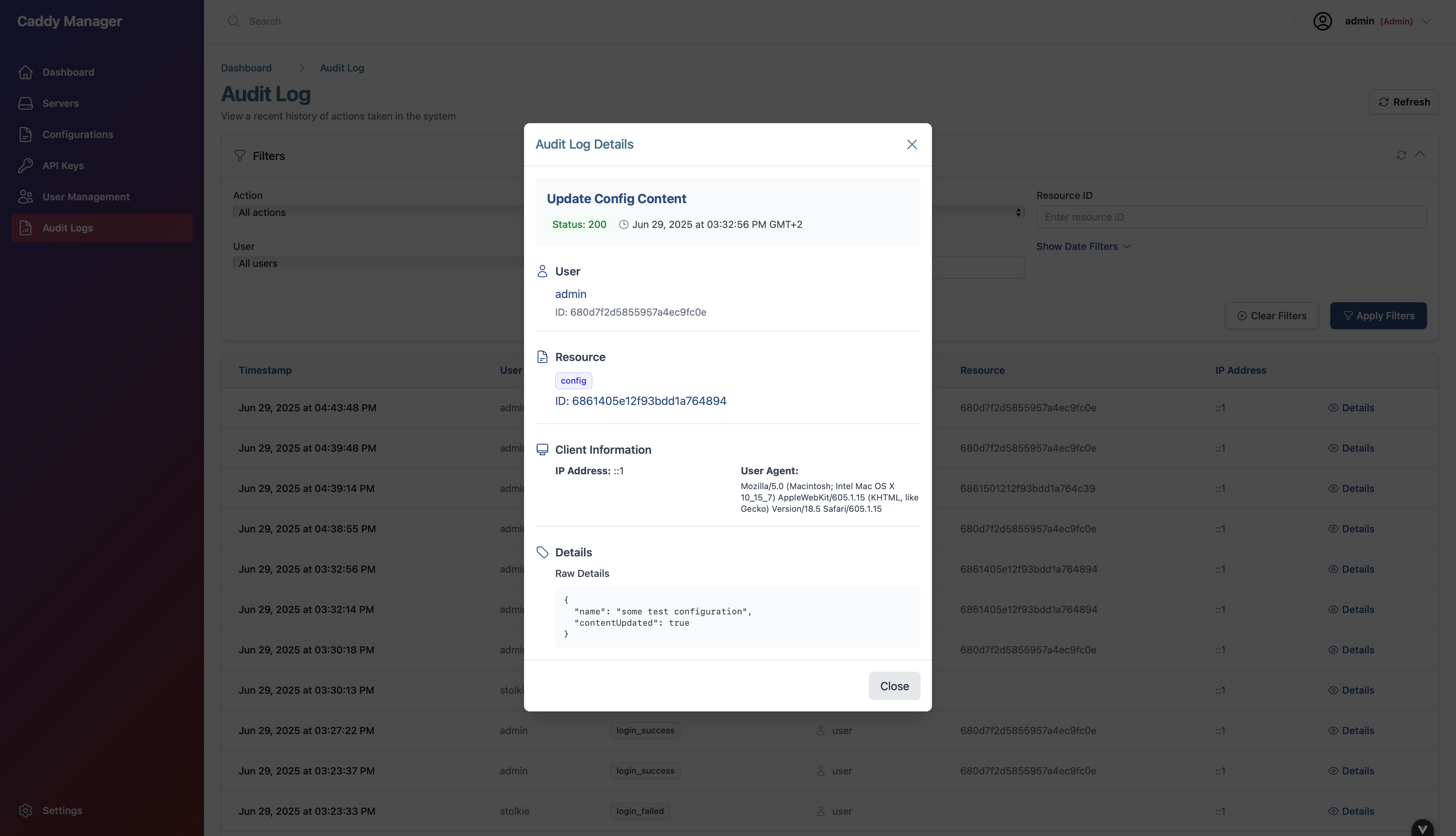
Task: Select the API Keys key icon
Action: click(26, 165)
